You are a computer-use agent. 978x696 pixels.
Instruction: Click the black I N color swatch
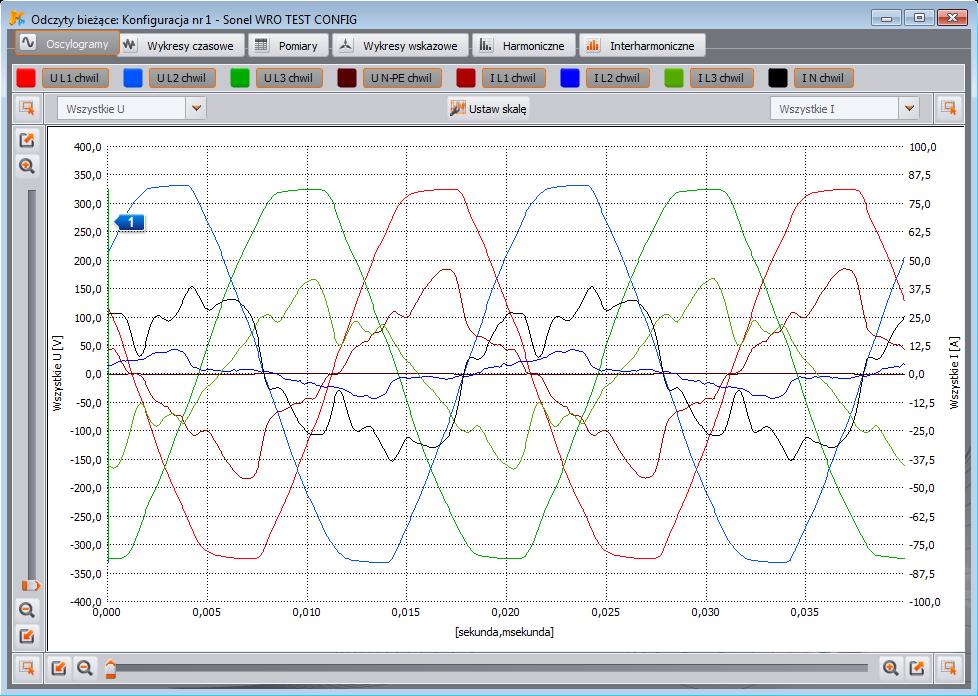(778, 78)
